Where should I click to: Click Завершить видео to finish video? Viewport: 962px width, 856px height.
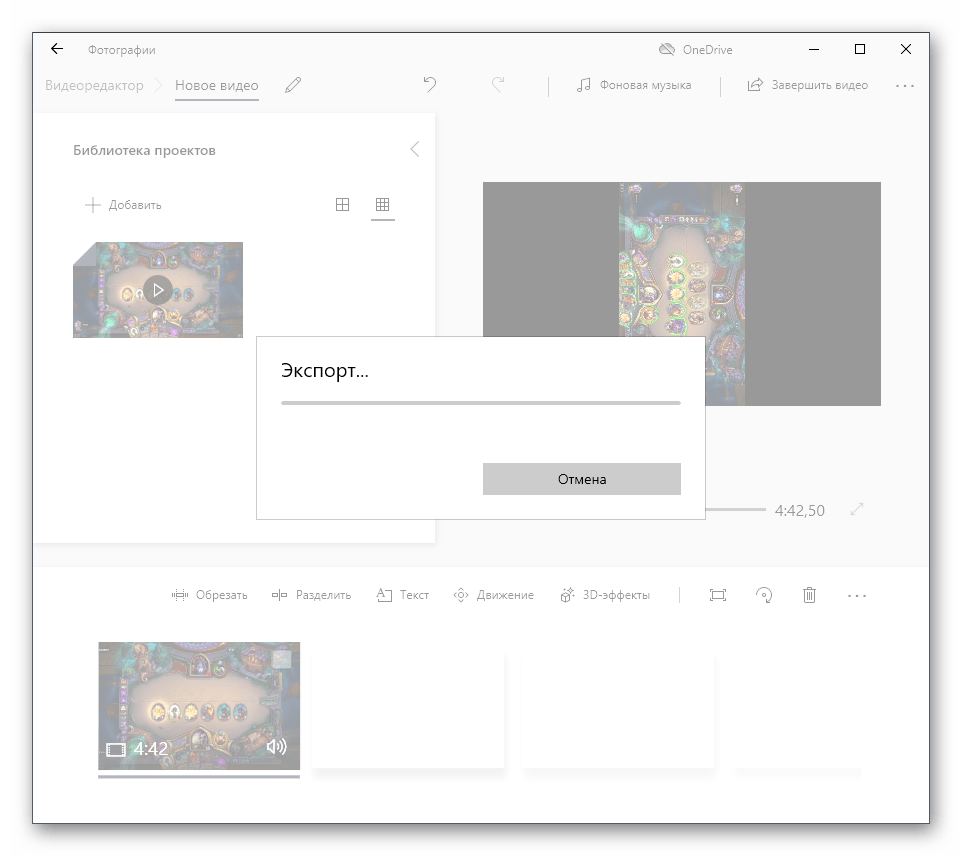[x=808, y=86]
